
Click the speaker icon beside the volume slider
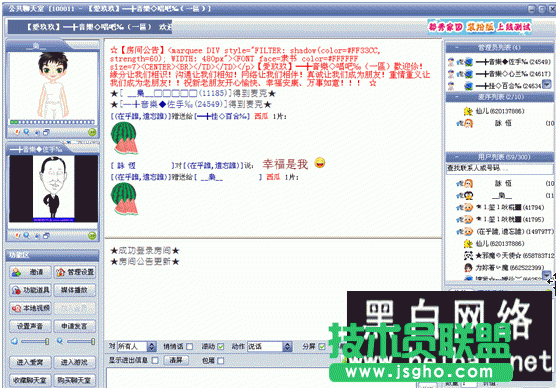click(x=14, y=341)
